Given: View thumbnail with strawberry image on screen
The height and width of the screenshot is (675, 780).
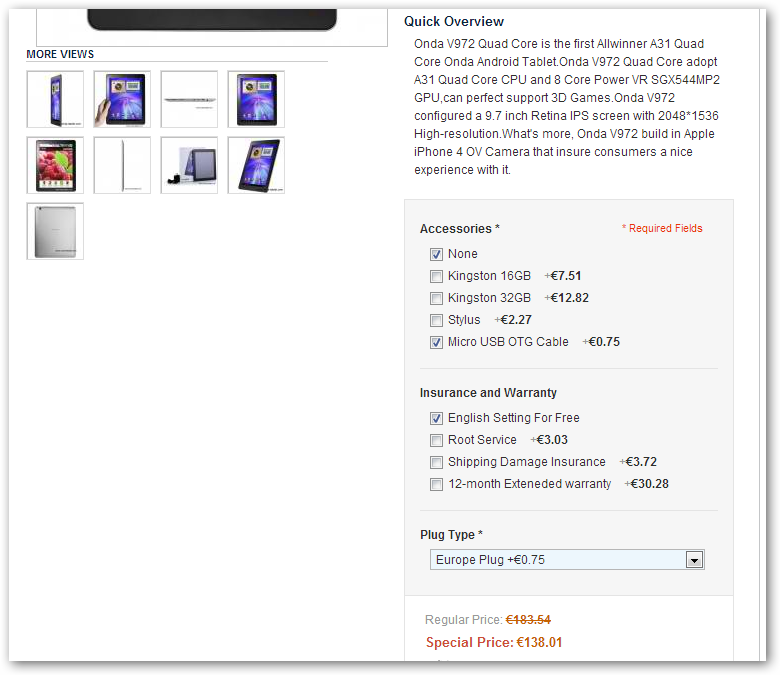Looking at the screenshot, I should [x=55, y=165].
